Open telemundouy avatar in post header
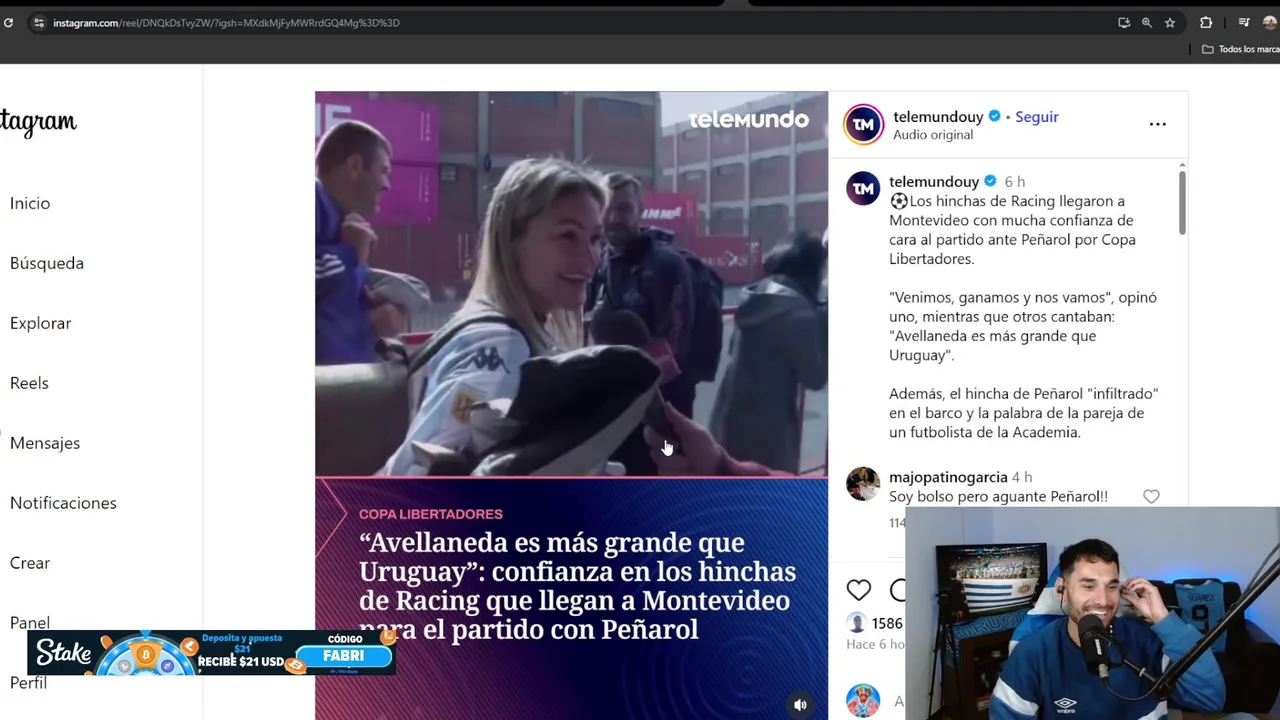1280x720 pixels. click(864, 125)
